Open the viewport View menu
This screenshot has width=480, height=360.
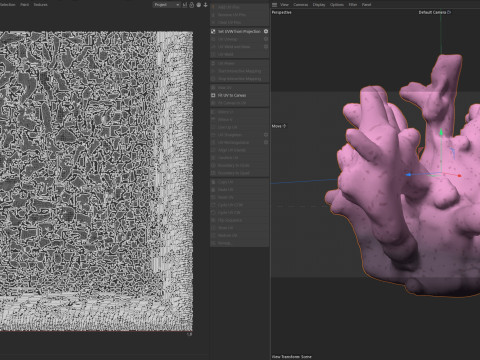pos(284,5)
